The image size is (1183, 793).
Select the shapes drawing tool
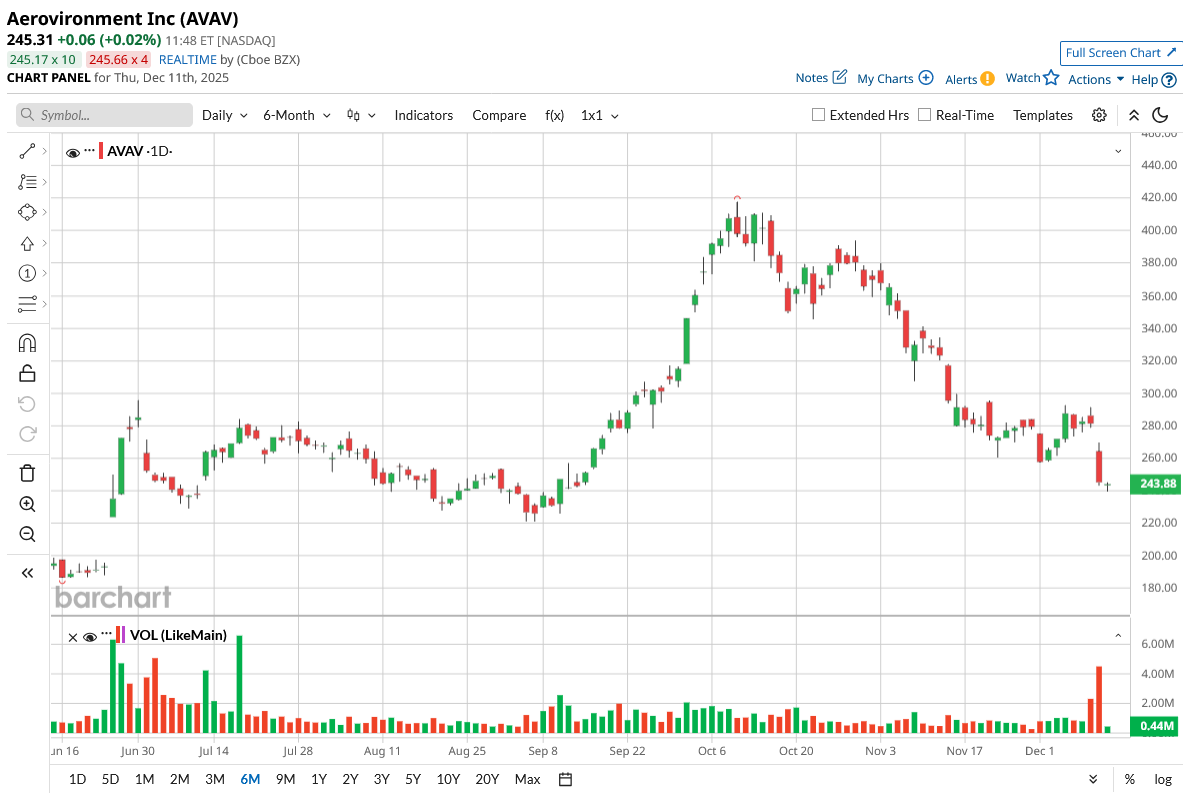[x=27, y=213]
